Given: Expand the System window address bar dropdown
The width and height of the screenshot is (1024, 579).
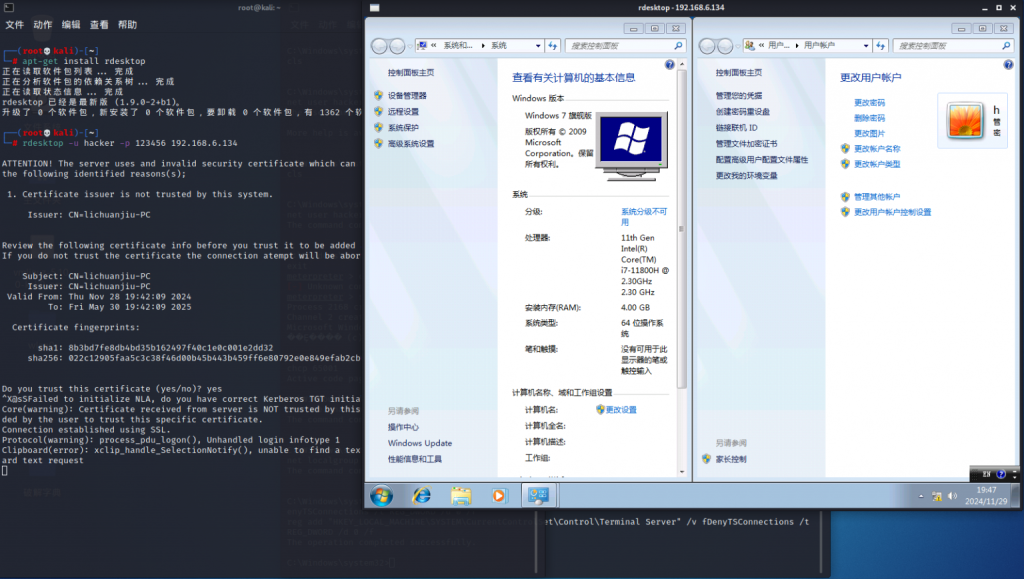Looking at the screenshot, I should click(x=538, y=46).
